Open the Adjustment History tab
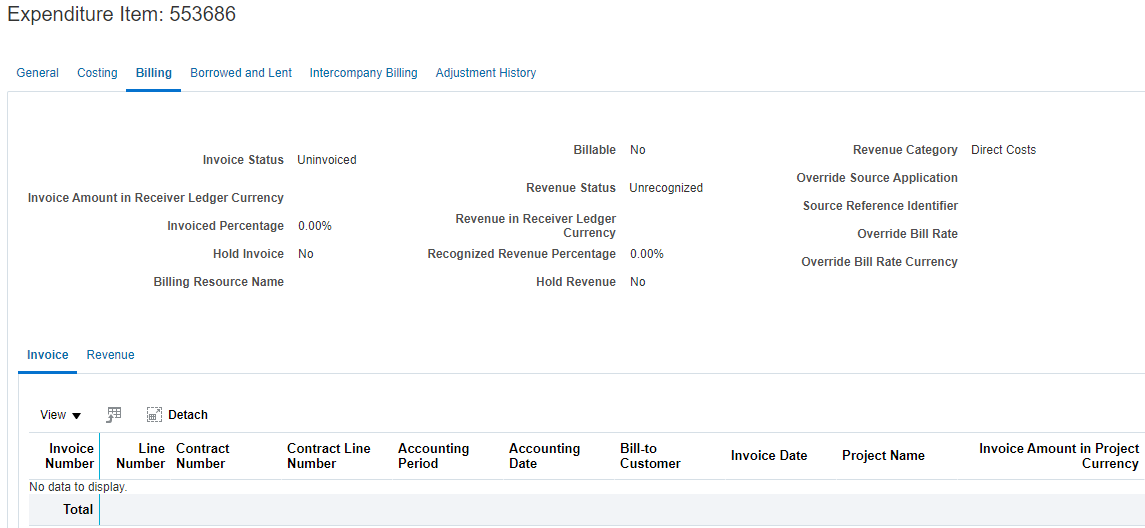The height and width of the screenshot is (528, 1145). pyautogui.click(x=486, y=73)
